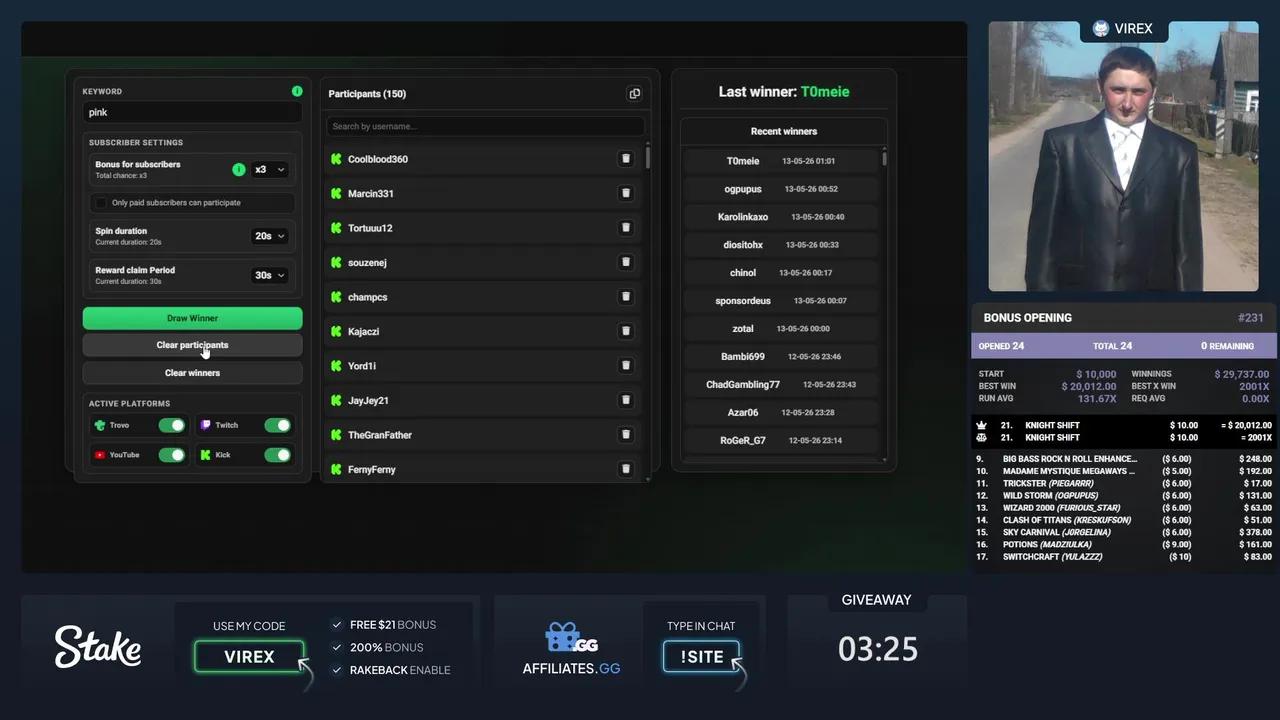Select sponsordeus in Recent winners
Image resolution: width=1280 pixels, height=720 pixels.
pyautogui.click(x=783, y=301)
